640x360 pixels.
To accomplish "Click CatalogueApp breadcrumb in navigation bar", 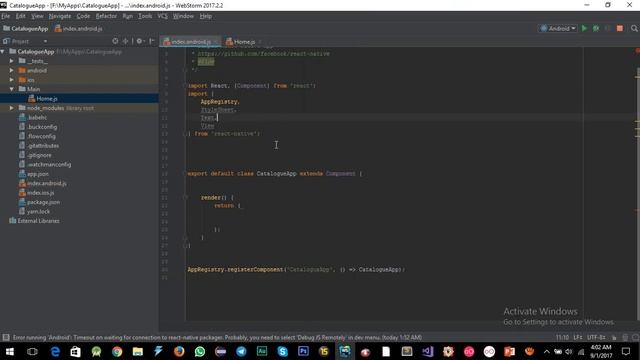I will coord(26,29).
